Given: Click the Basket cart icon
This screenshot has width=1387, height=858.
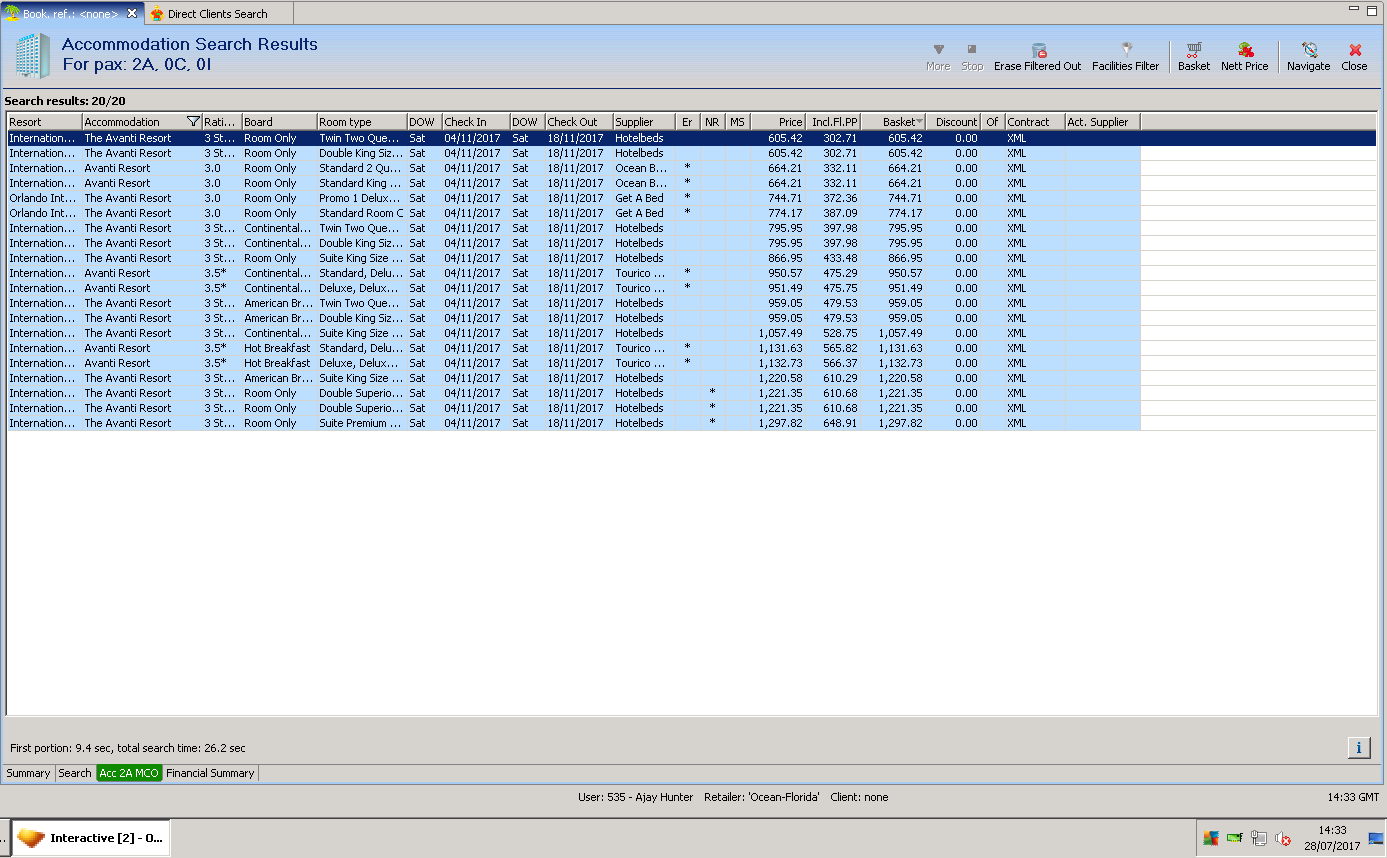Looking at the screenshot, I should 1193,51.
